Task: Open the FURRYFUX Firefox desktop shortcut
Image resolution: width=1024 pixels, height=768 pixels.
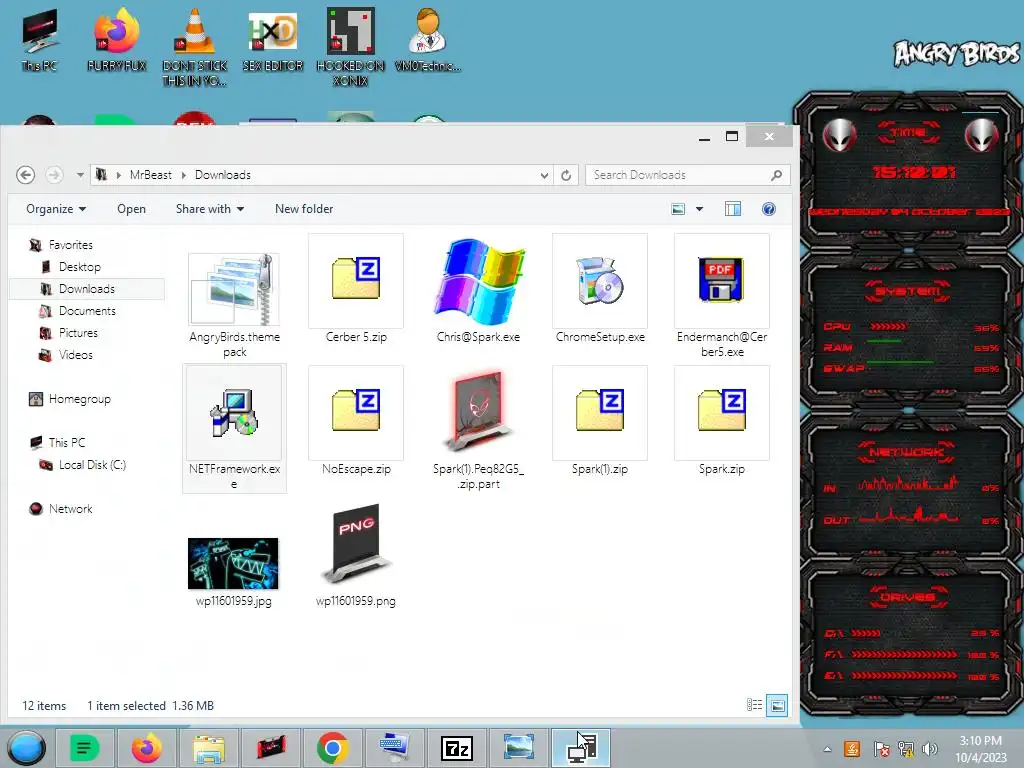Action: [x=117, y=39]
